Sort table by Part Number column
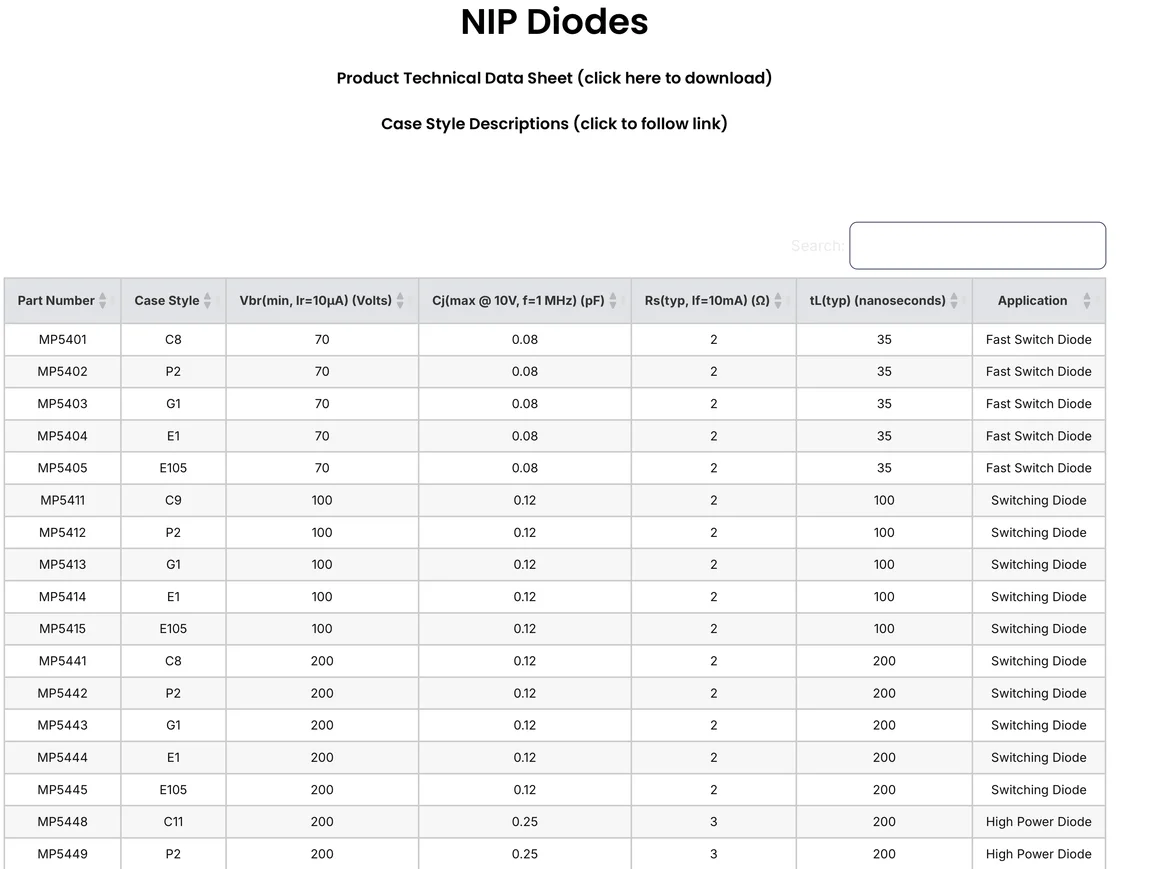The width and height of the screenshot is (1150, 869). click(x=102, y=301)
